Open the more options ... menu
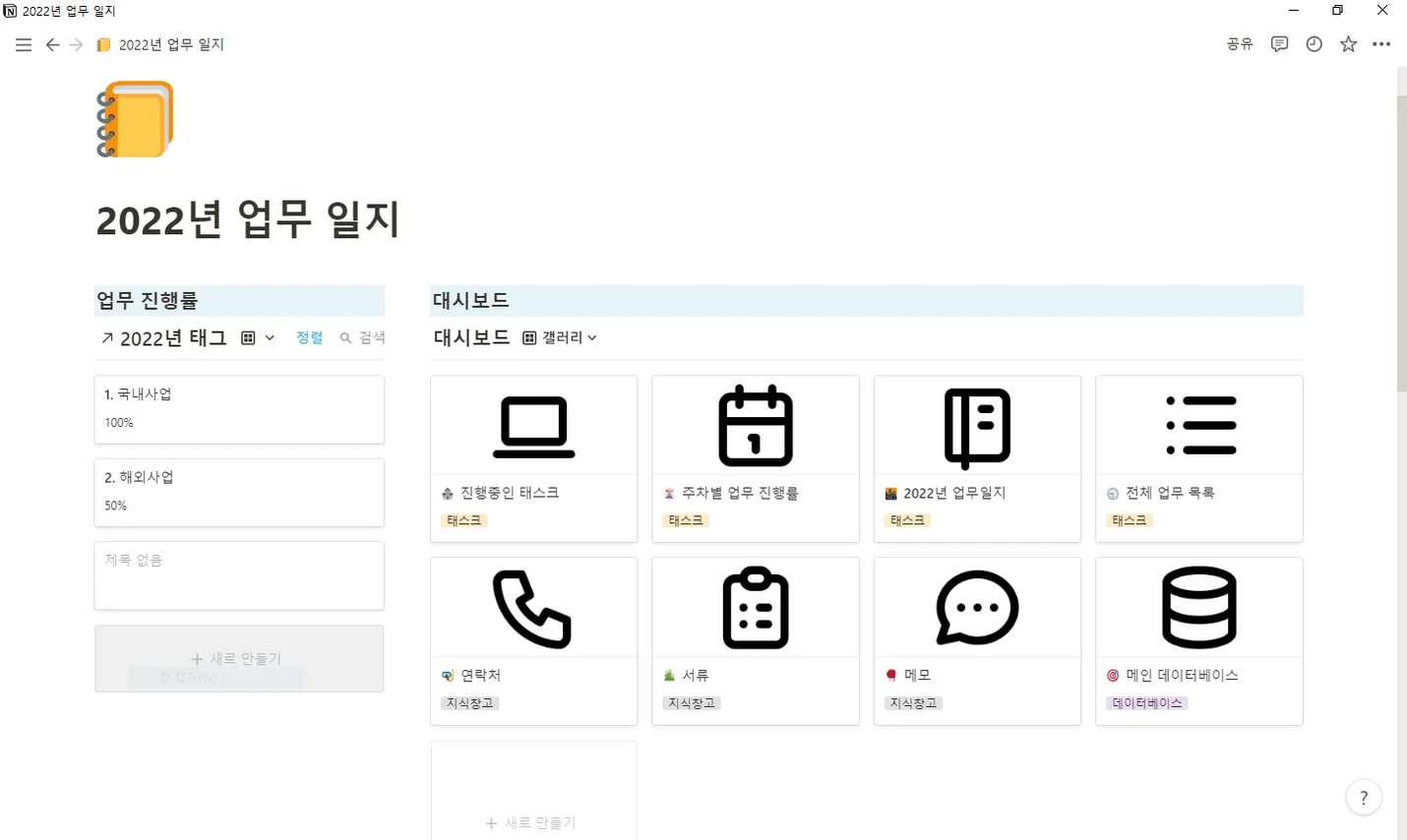Image resolution: width=1407 pixels, height=840 pixels. [1382, 44]
